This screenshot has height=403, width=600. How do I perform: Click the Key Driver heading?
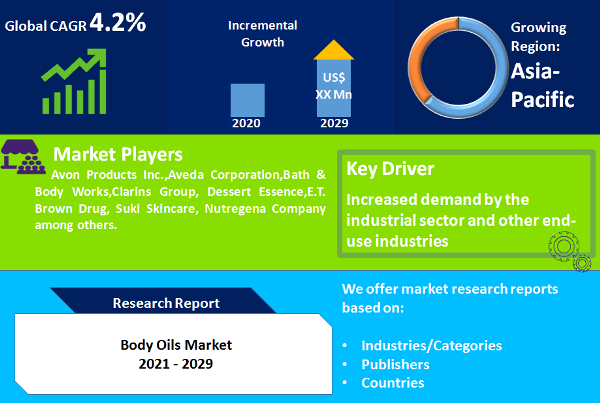(390, 169)
